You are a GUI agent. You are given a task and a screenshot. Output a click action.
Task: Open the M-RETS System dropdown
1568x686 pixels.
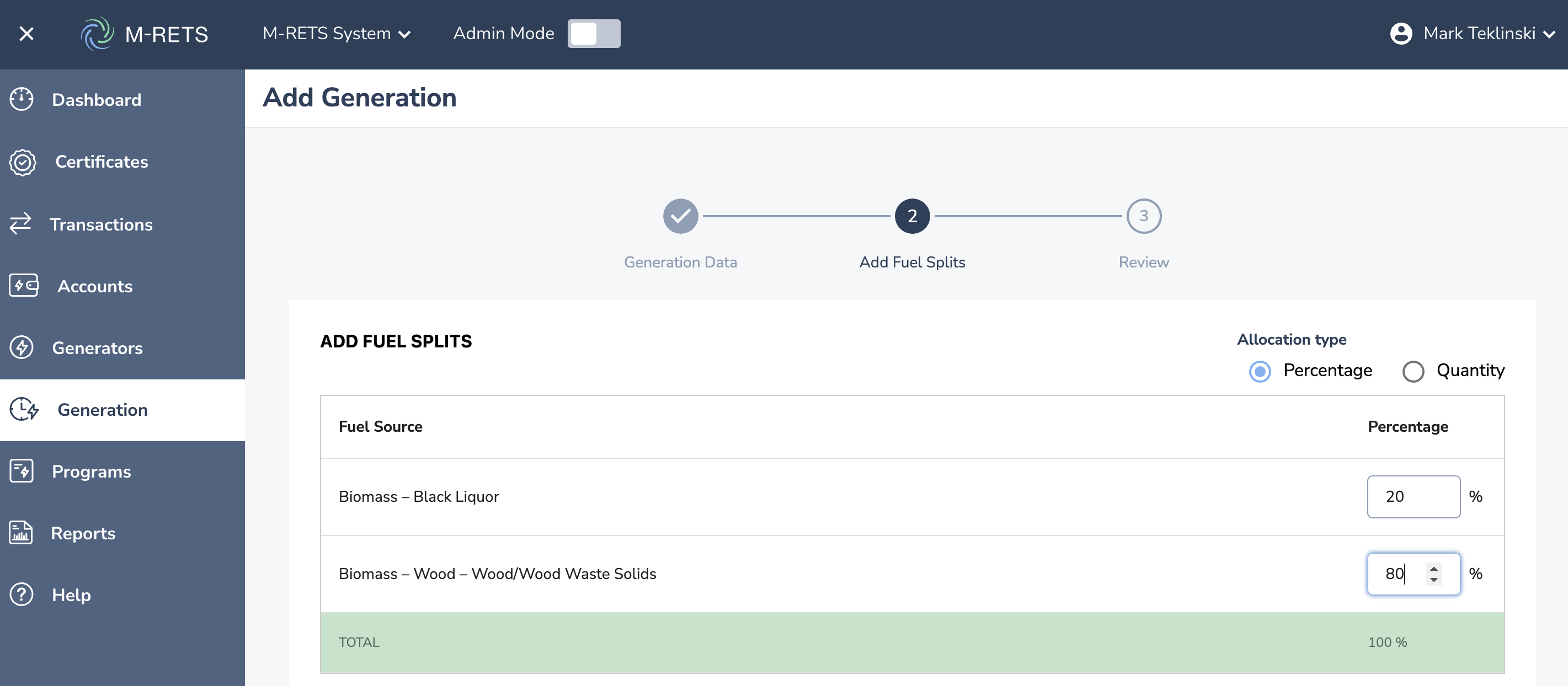coord(337,34)
